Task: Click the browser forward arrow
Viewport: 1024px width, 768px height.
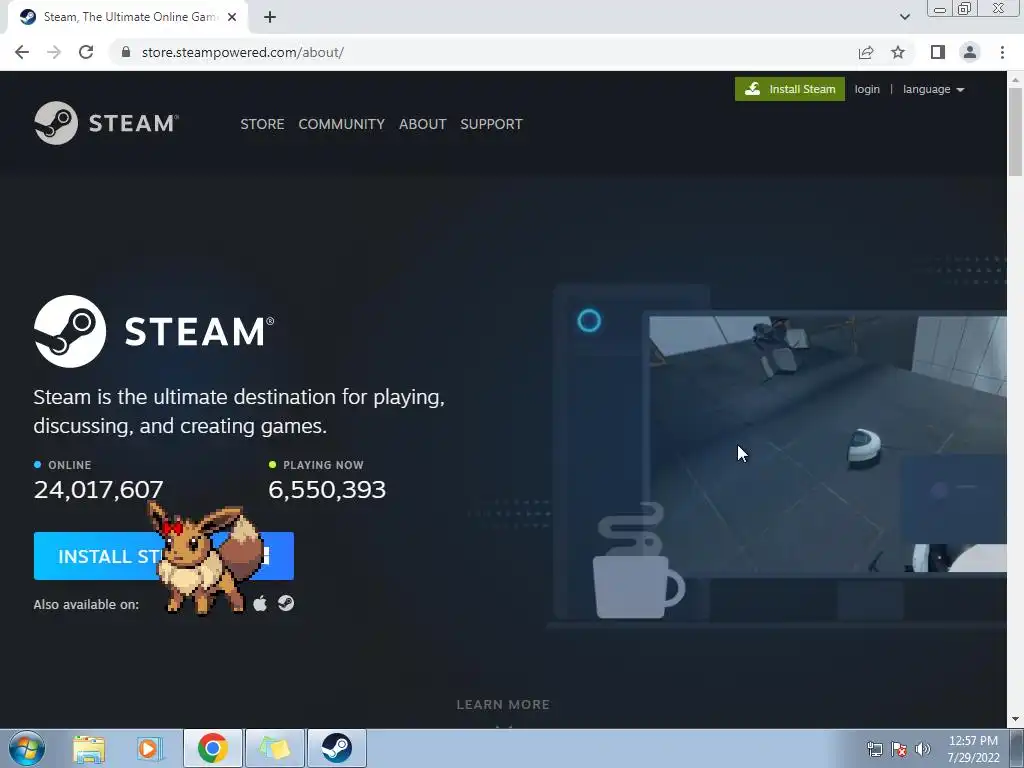Action: pyautogui.click(x=54, y=52)
